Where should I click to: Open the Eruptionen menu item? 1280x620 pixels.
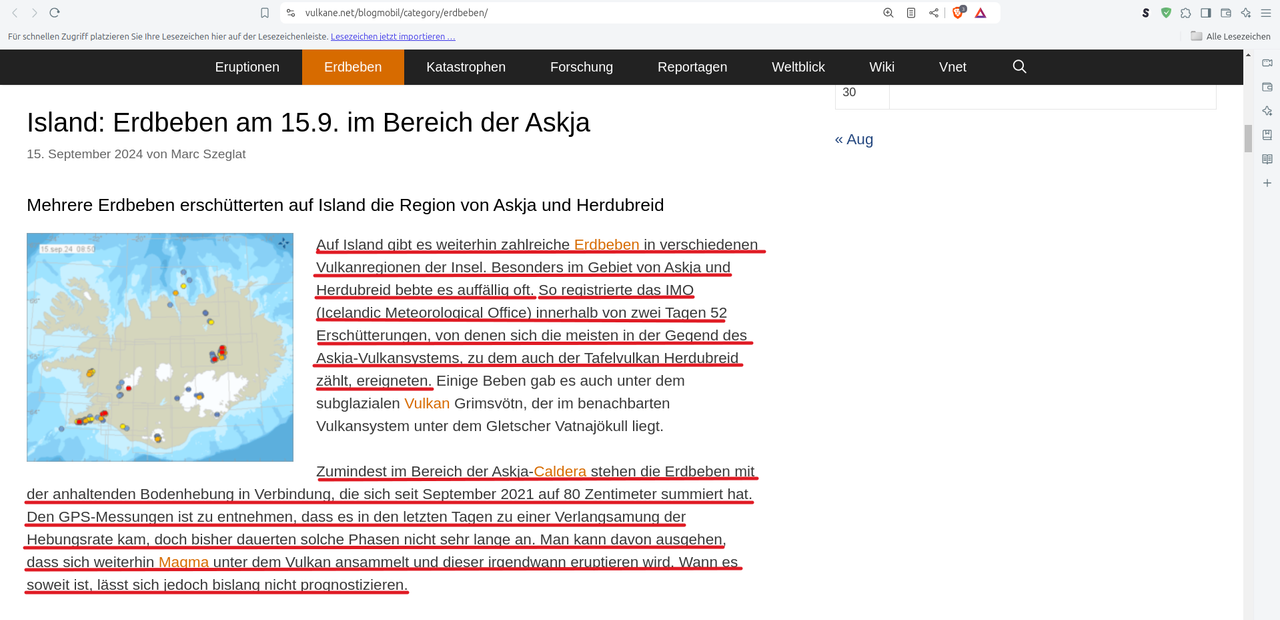[x=247, y=67]
